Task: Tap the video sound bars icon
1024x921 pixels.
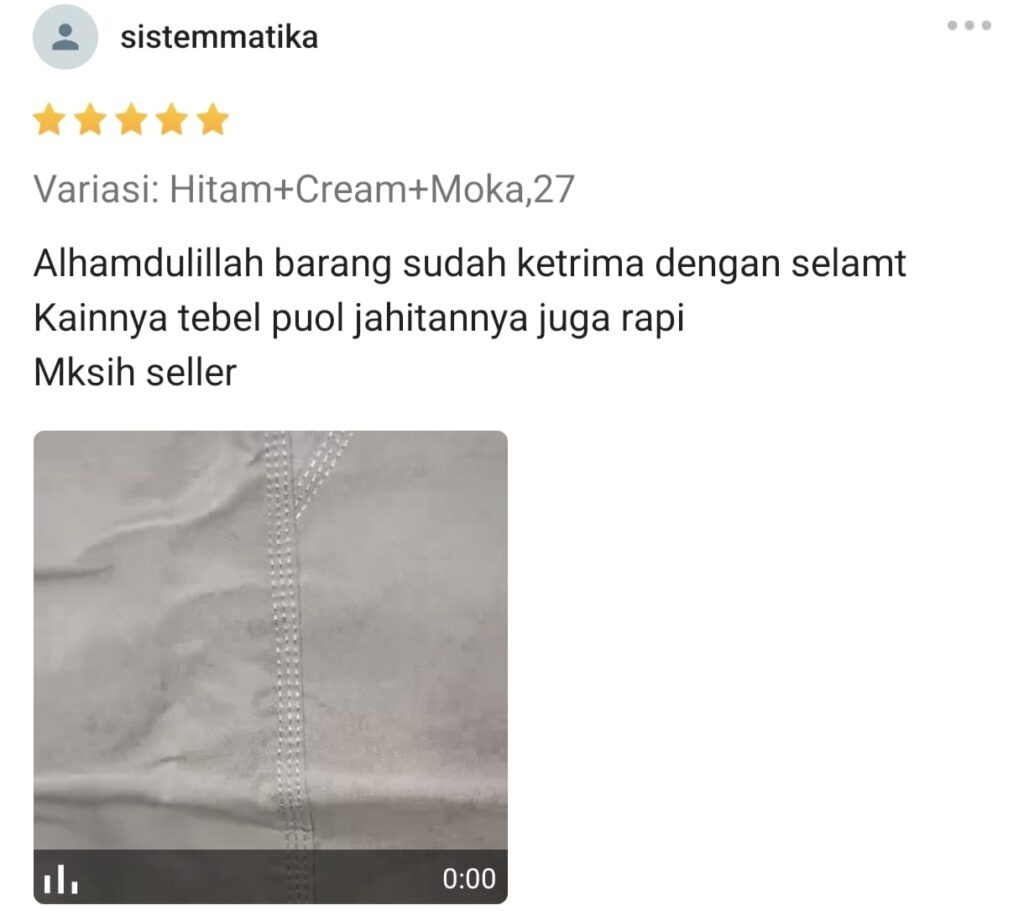Action: click(x=61, y=879)
